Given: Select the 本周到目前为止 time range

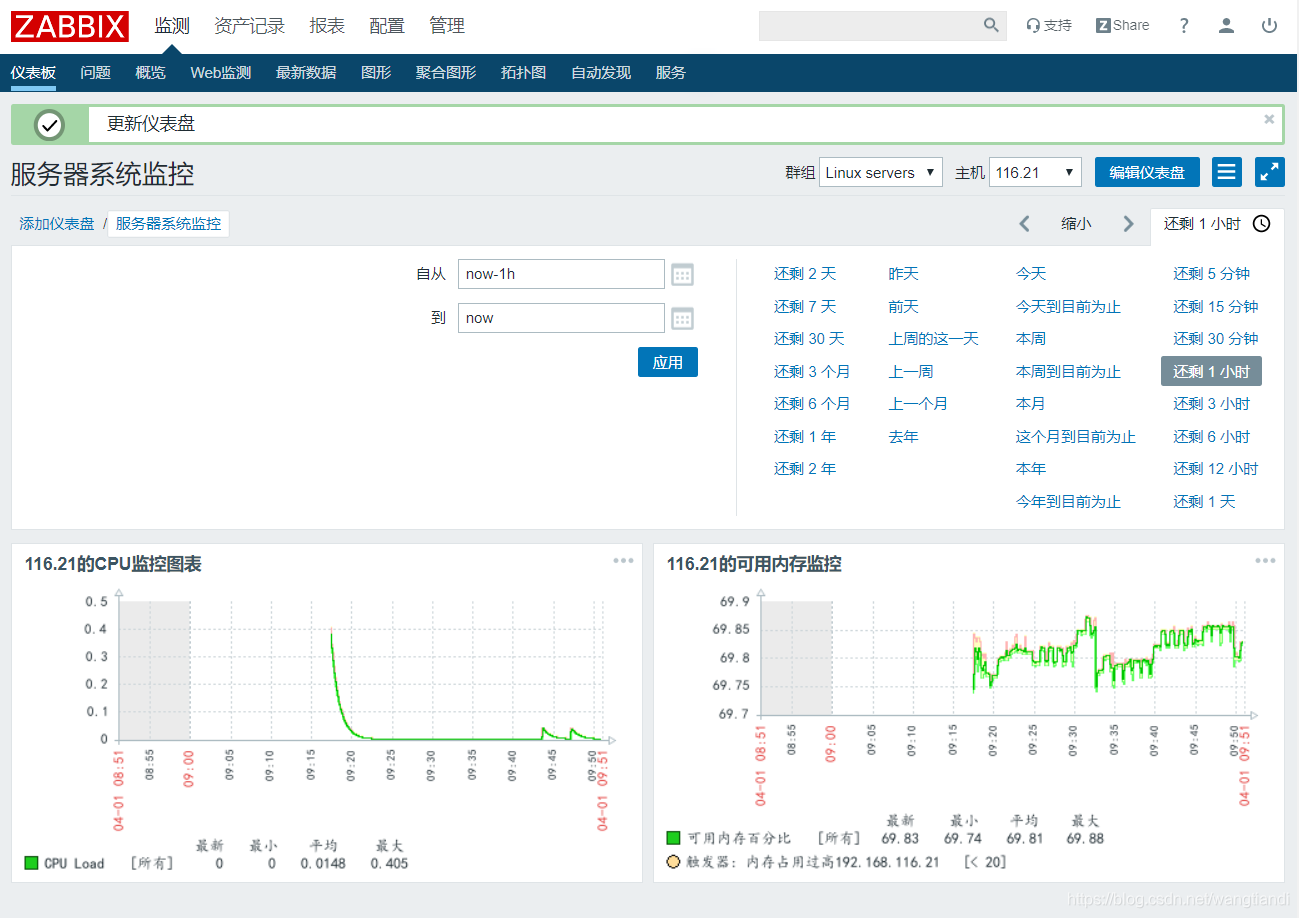Looking at the screenshot, I should [1068, 371].
